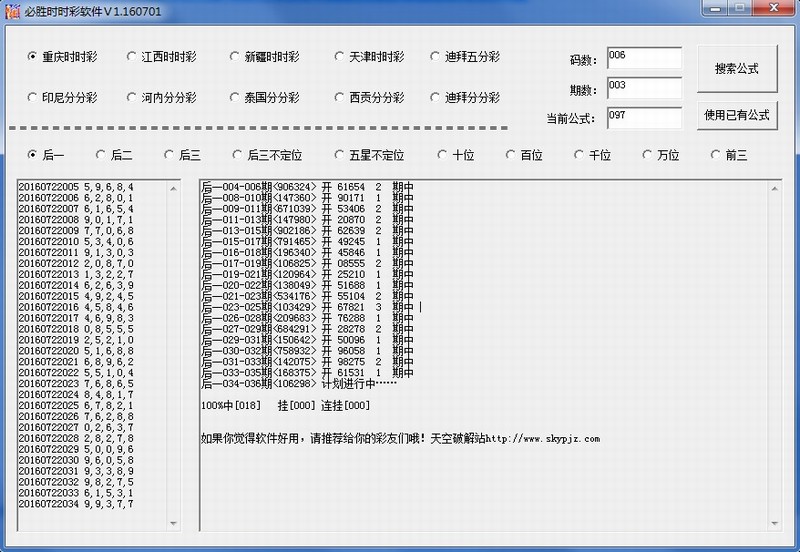
Task: Click the 码数 input field
Action: [x=643, y=59]
